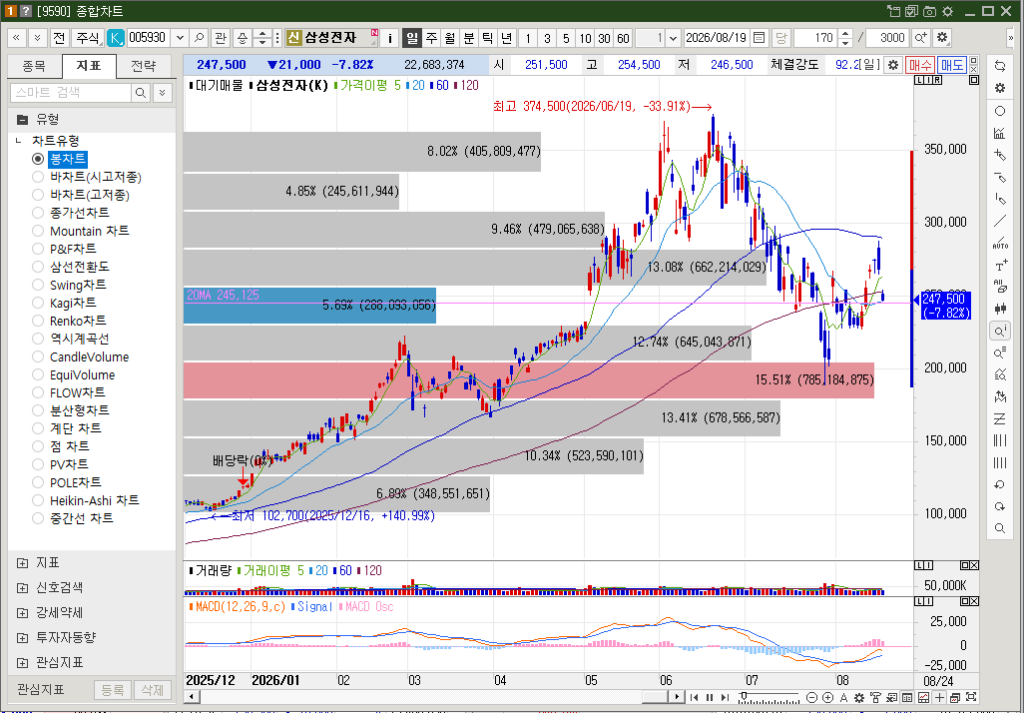Viewport: 1024px width, 713px height.
Task: Open the data inspection magnifier tool
Action: [999, 331]
